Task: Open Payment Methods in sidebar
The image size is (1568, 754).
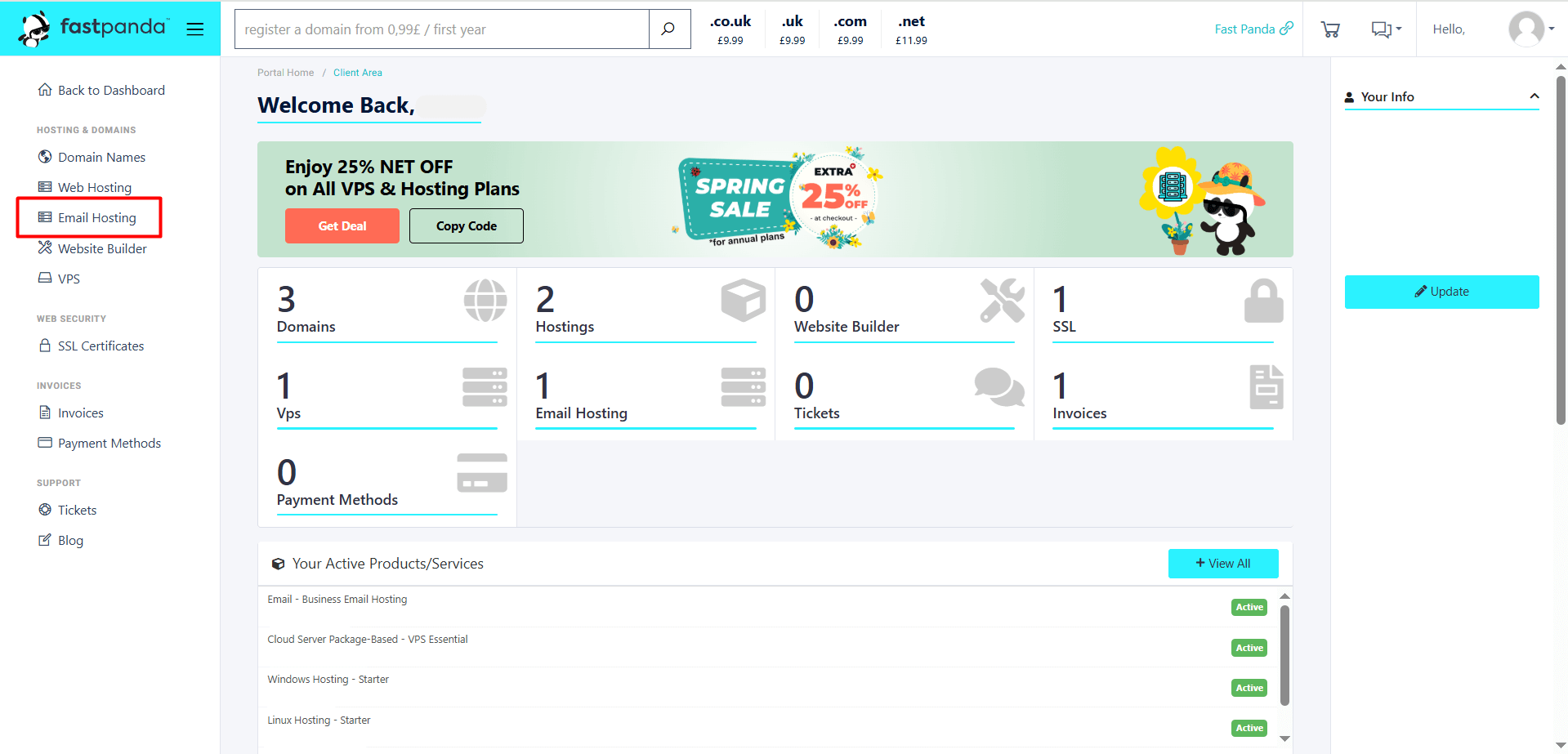Action: coord(100,443)
